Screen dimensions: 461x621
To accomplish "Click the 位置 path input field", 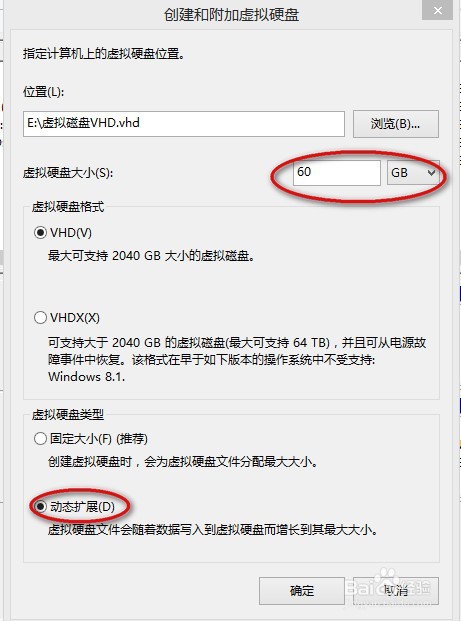I will pos(184,124).
